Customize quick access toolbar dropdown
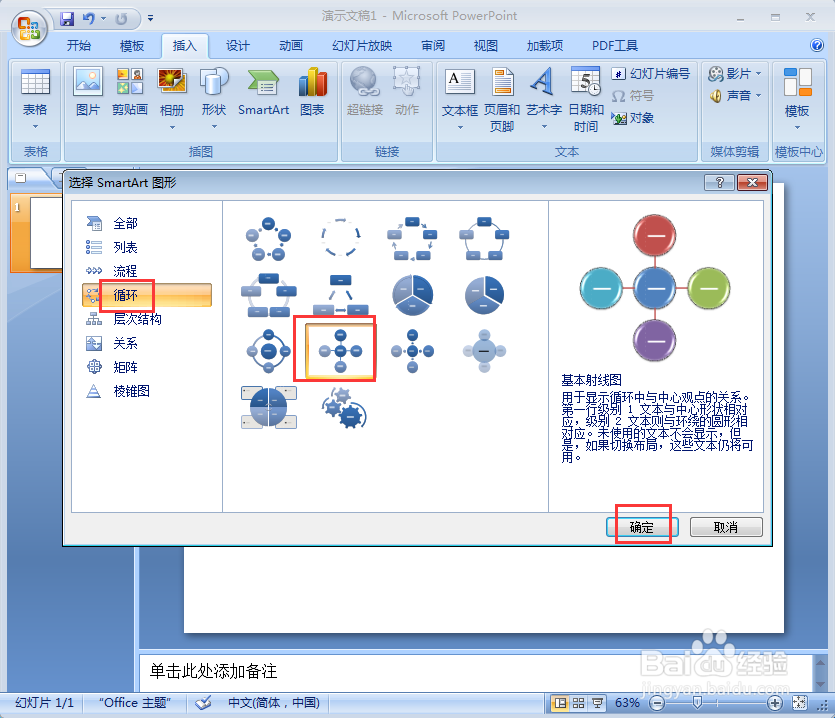 151,19
